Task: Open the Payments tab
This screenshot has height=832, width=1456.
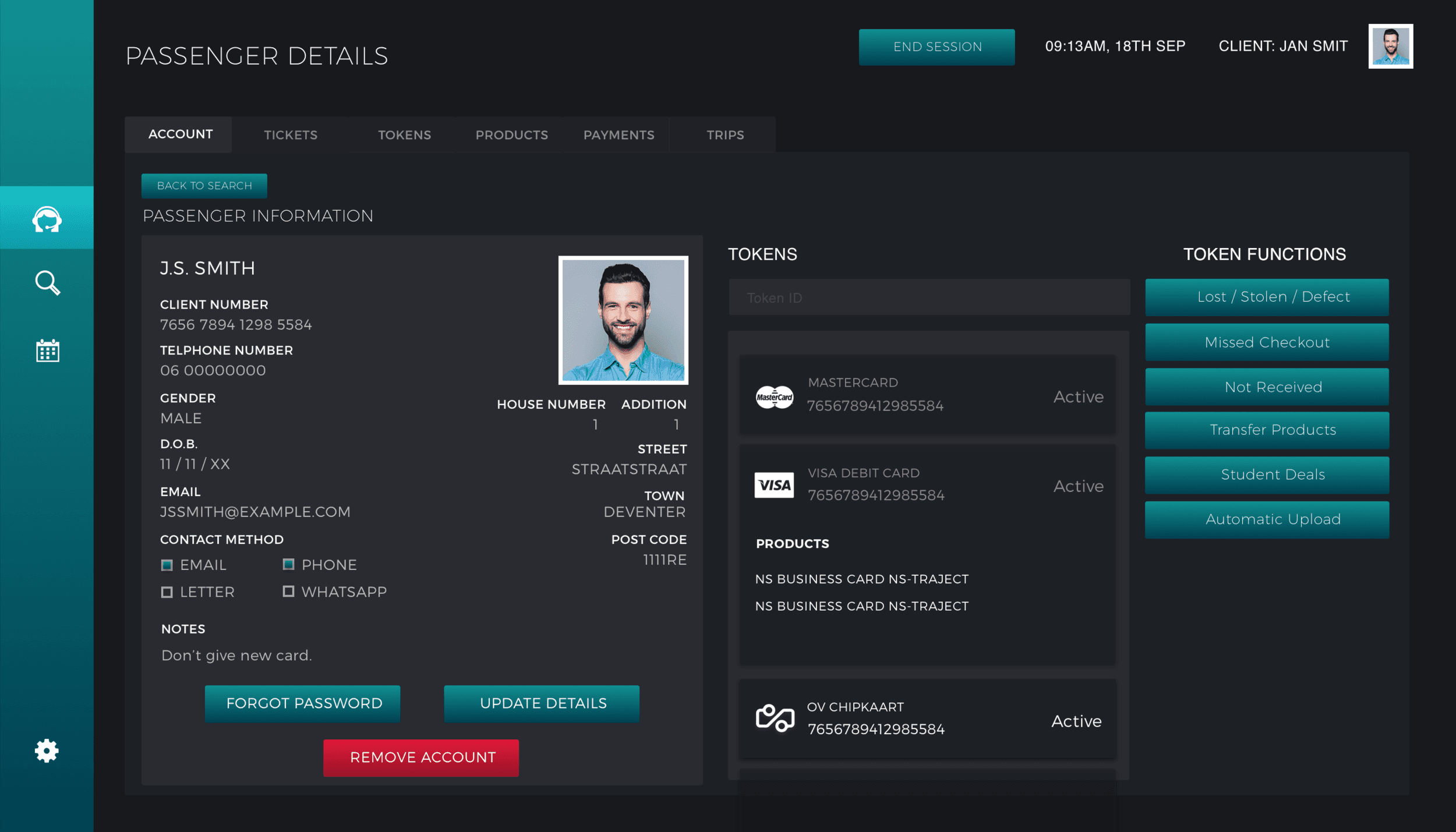Action: coord(619,135)
